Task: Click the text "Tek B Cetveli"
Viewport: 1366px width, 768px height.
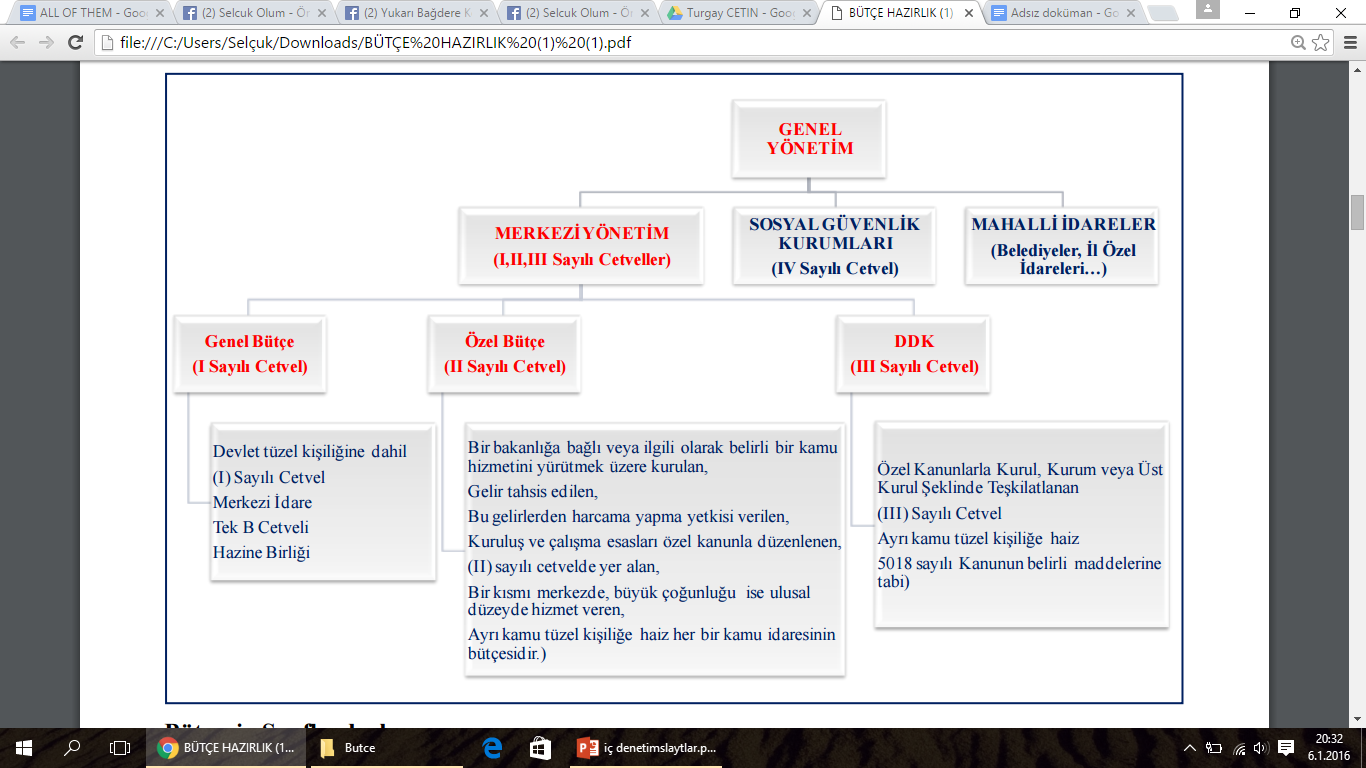Action: (261, 527)
